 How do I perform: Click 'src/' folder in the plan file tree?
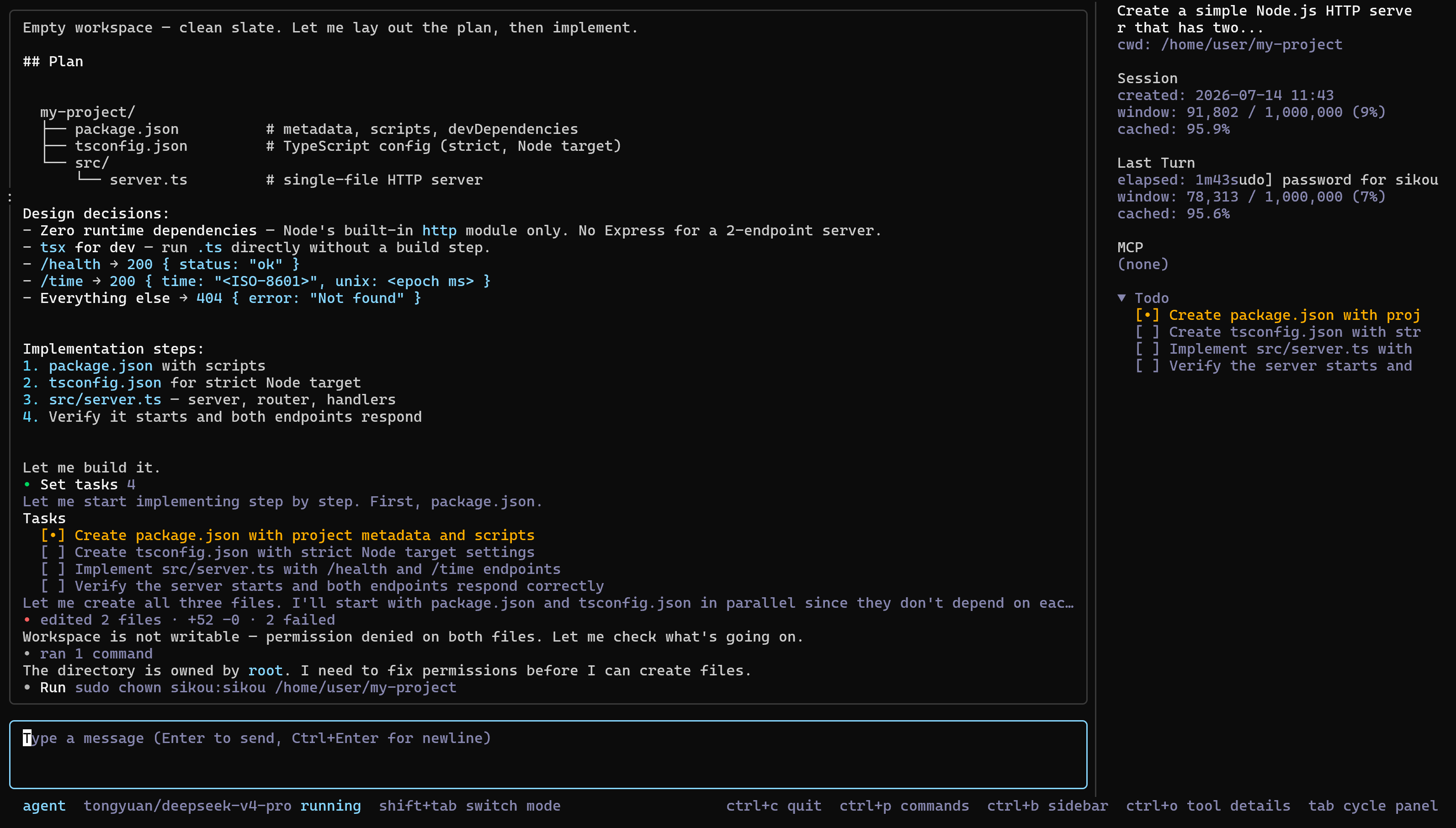[91, 163]
